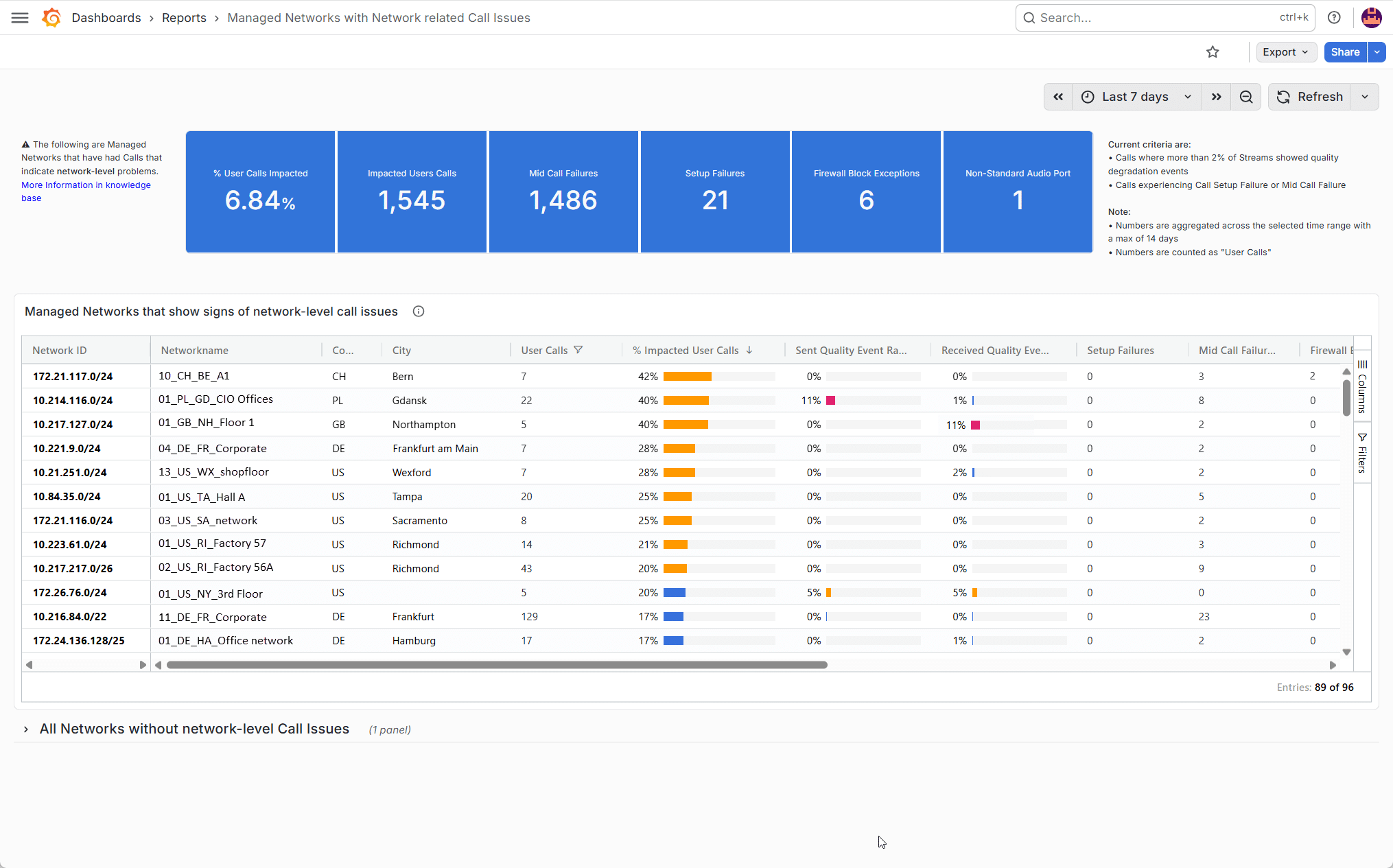Shift time range backward with double arrow
Viewport: 1393px width, 868px height.
point(1058,97)
